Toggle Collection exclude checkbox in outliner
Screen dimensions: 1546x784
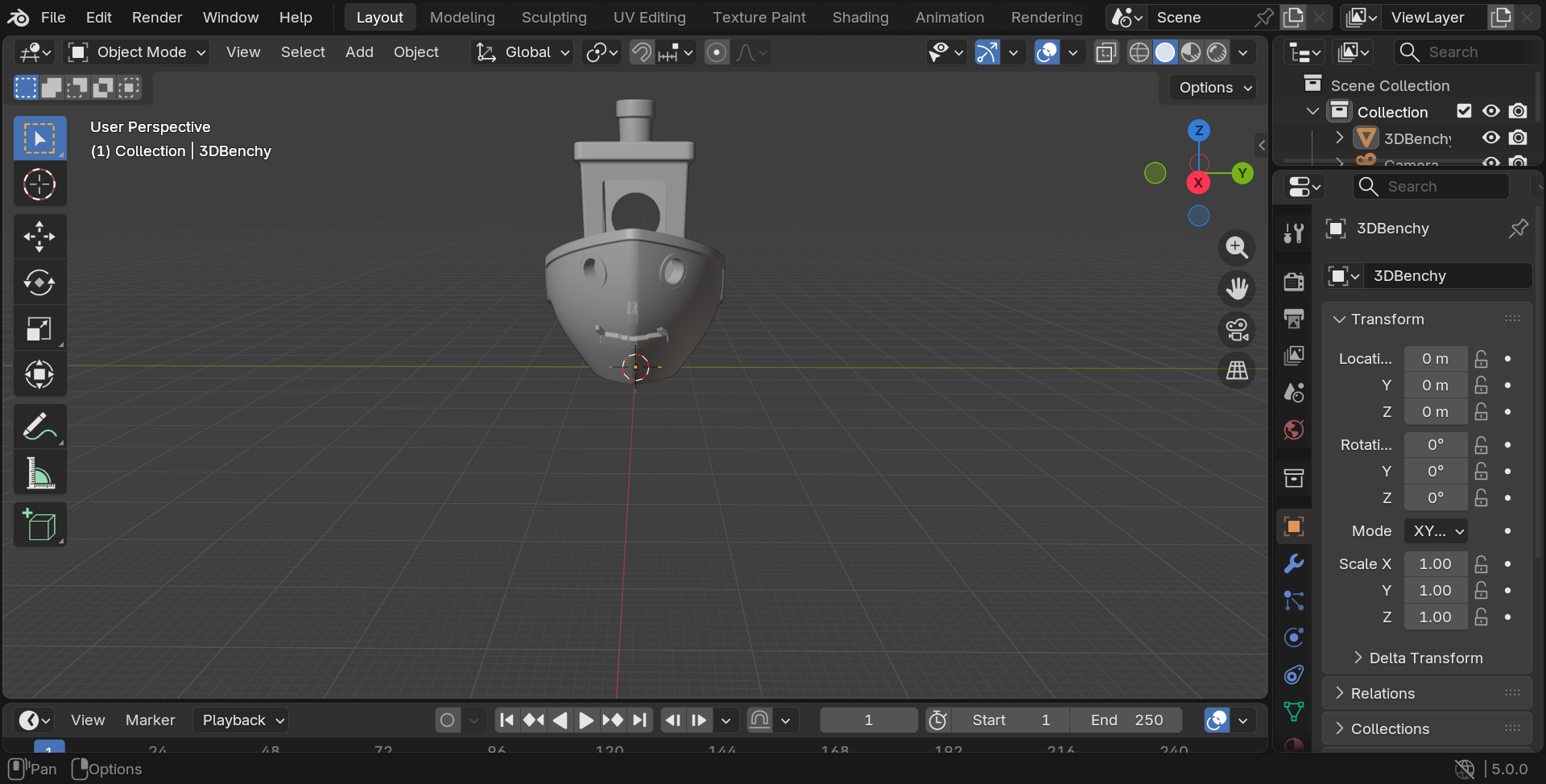point(1464,111)
